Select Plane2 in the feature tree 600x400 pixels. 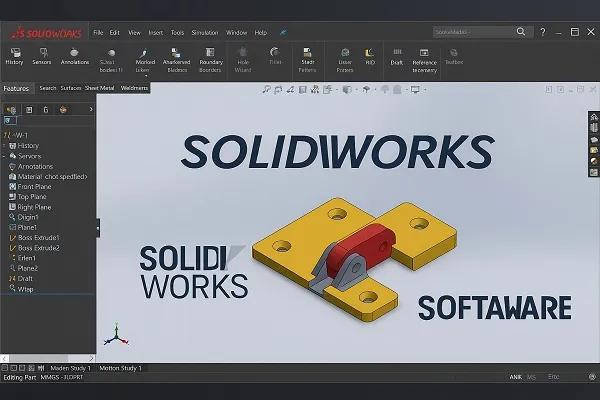[23, 268]
